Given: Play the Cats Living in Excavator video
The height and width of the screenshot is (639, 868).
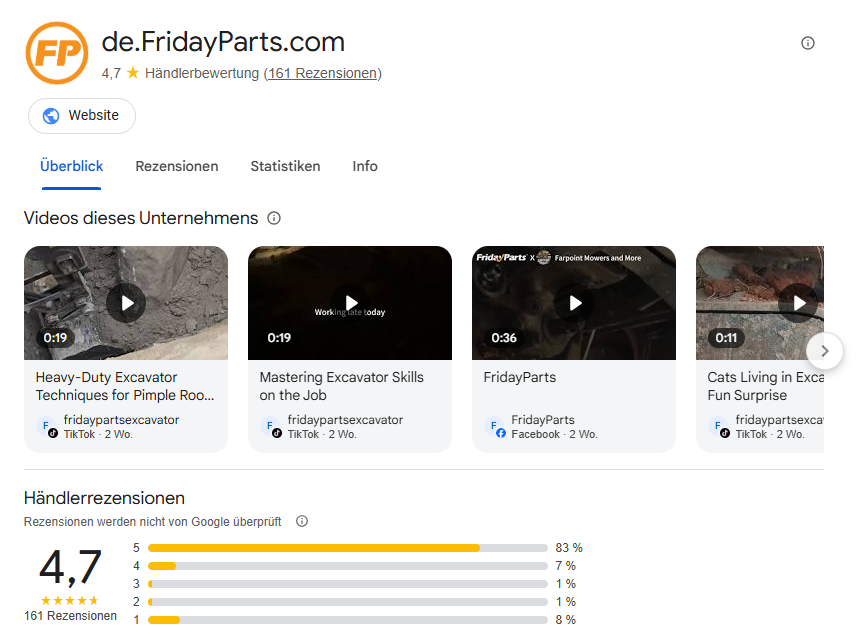Looking at the screenshot, I should pyautogui.click(x=797, y=302).
